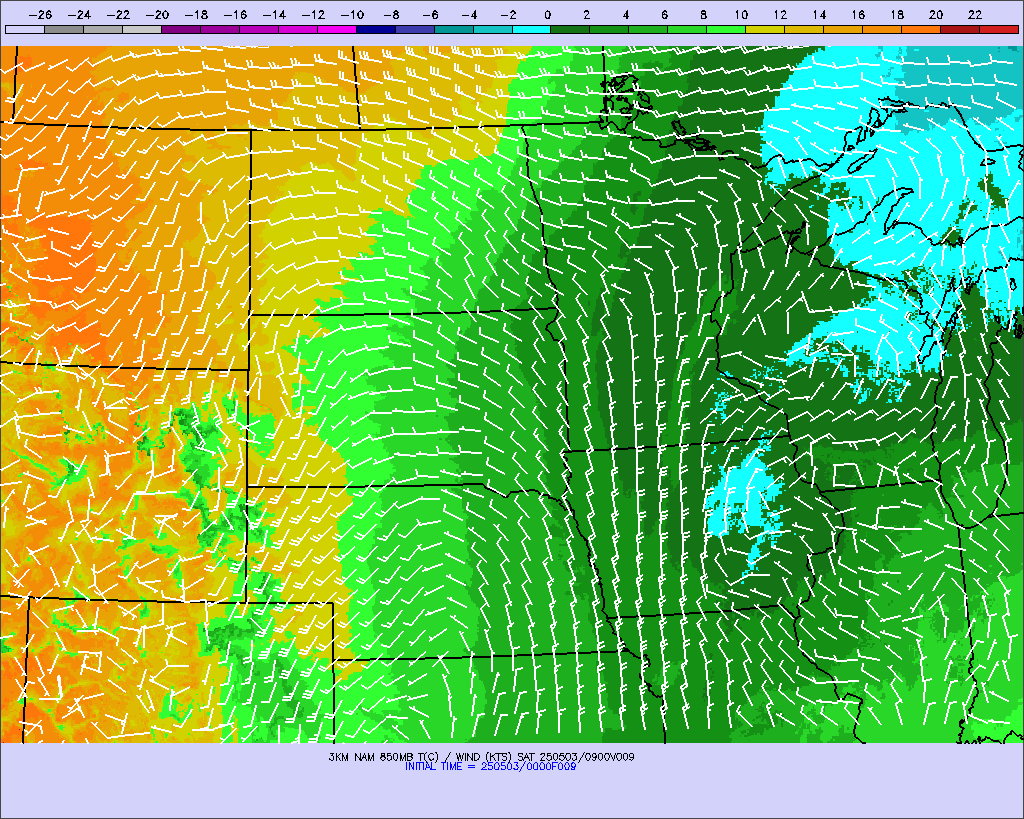This screenshot has height=819, width=1024.
Task: Click the purple swatch between -18 and -16
Action: [x=220, y=29]
